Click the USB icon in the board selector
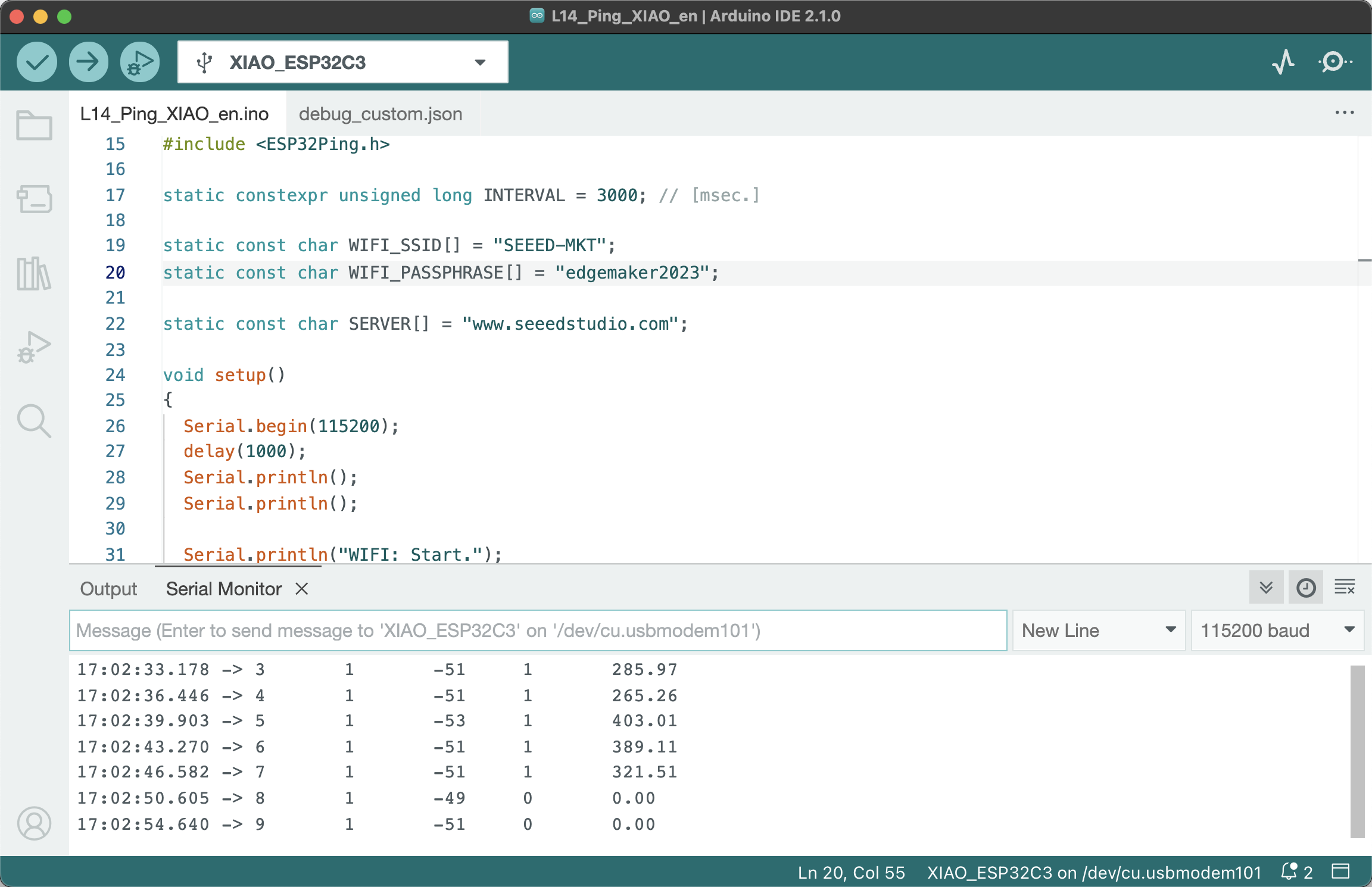This screenshot has height=887, width=1372. (204, 62)
